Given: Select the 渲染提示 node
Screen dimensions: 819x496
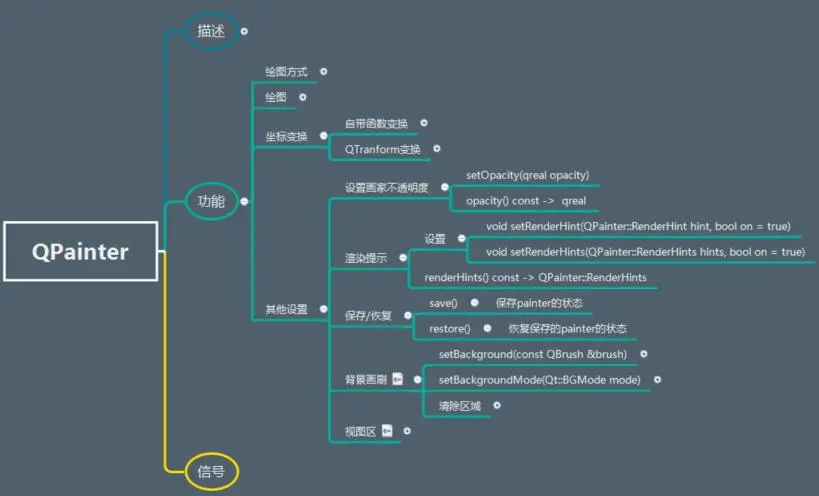Looking at the screenshot, I should click(x=366, y=258).
